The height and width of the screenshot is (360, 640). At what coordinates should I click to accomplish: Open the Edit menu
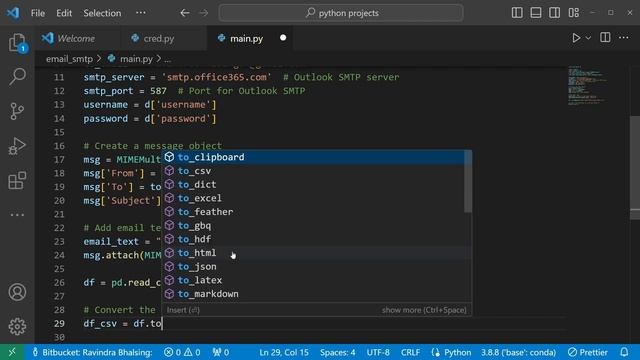[64, 13]
